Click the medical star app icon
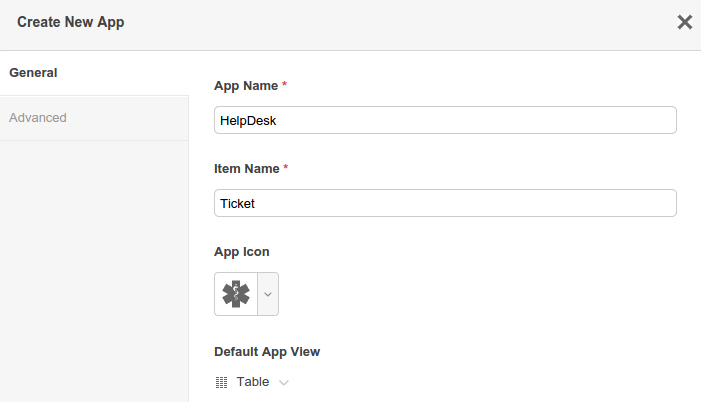701x402 pixels. 236,294
